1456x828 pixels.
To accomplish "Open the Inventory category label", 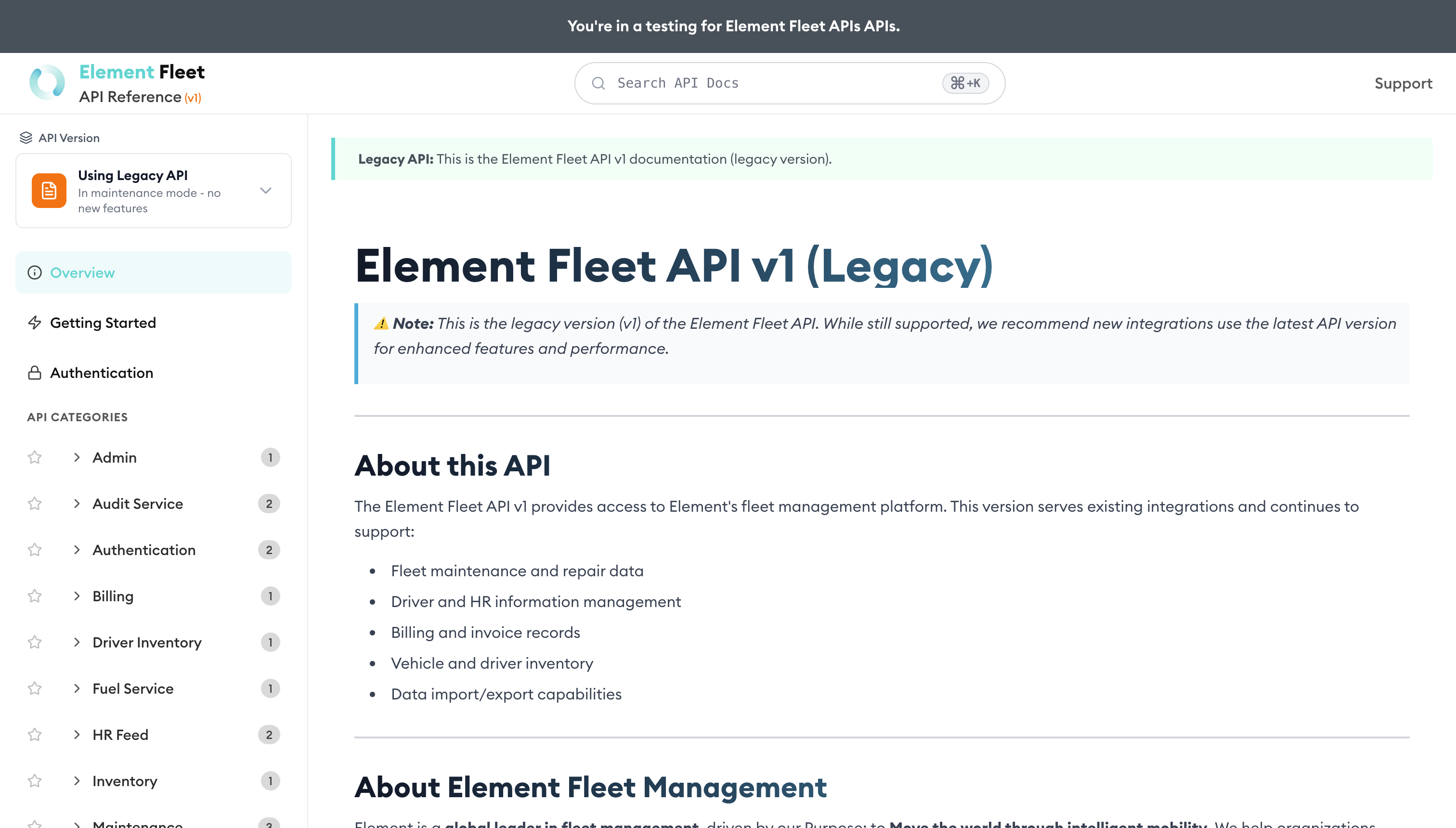I will click(125, 781).
